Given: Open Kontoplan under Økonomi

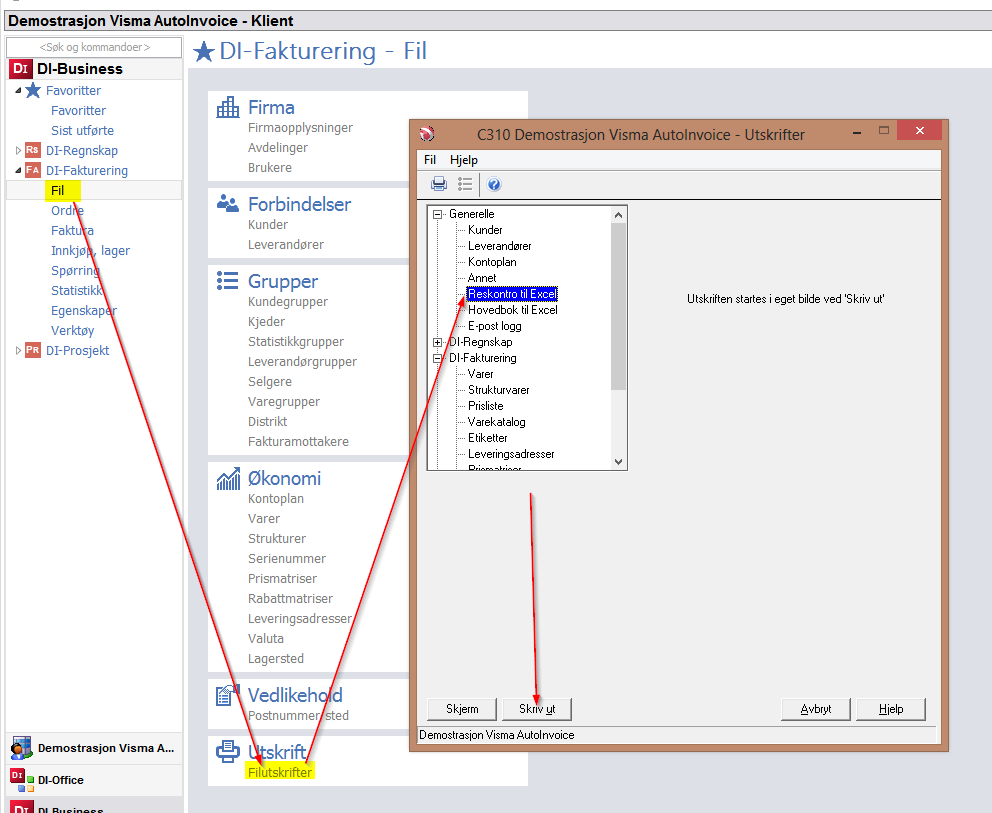Looking at the screenshot, I should (x=276, y=499).
